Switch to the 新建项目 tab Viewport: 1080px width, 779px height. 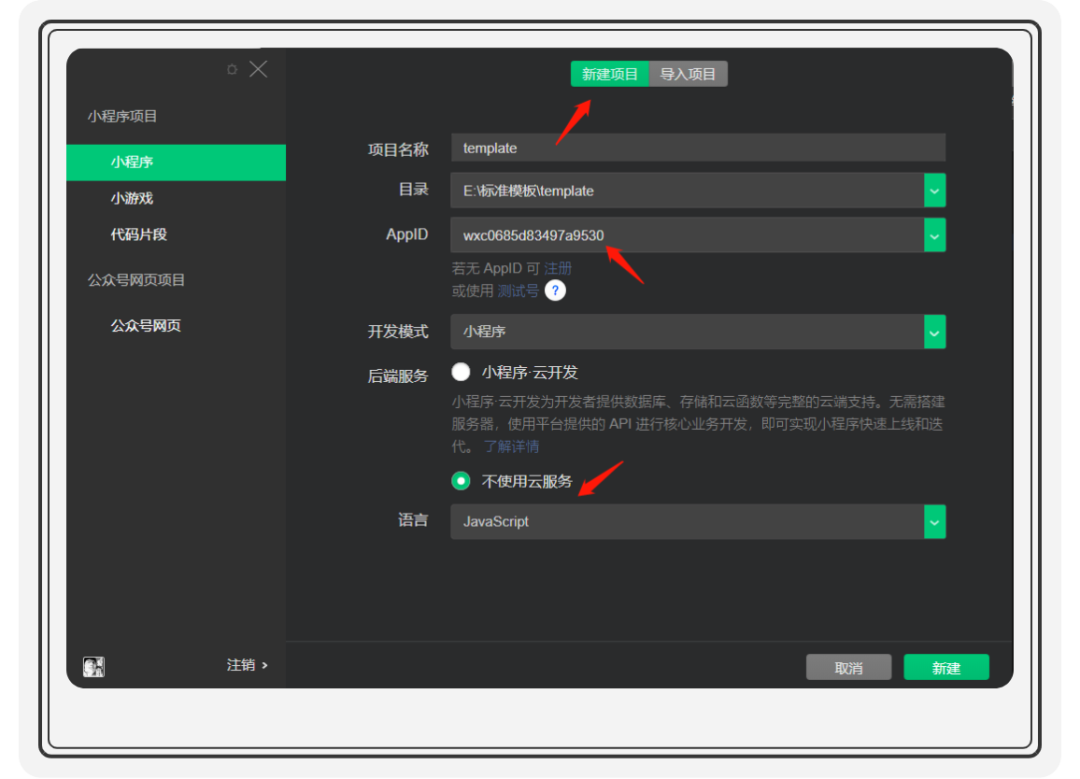tap(609, 74)
